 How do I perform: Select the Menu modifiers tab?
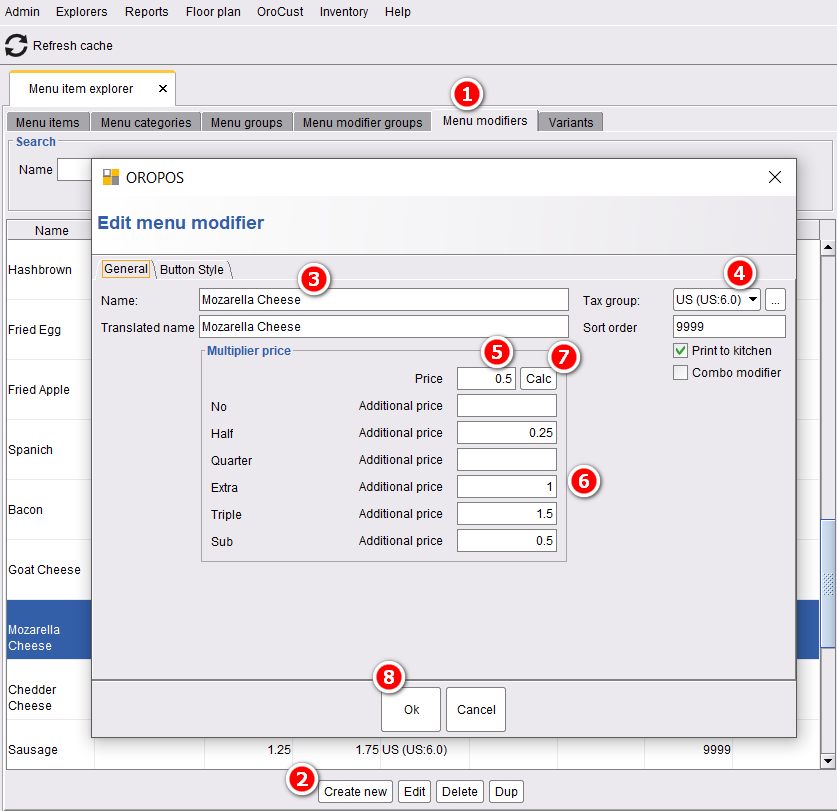point(485,121)
